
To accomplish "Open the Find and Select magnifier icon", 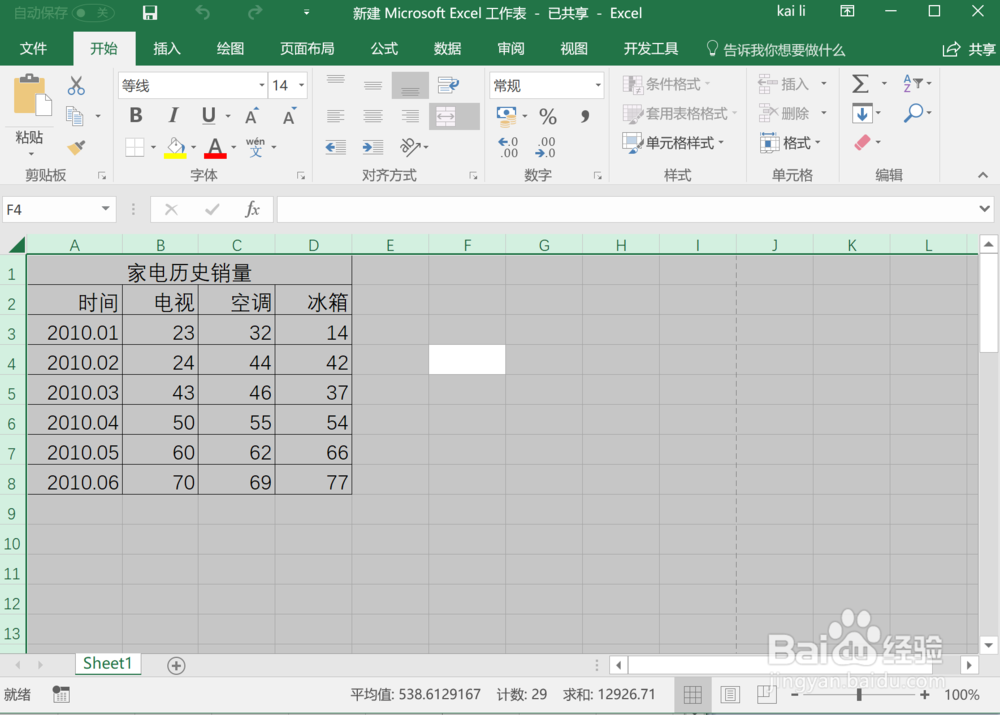I will coord(916,113).
